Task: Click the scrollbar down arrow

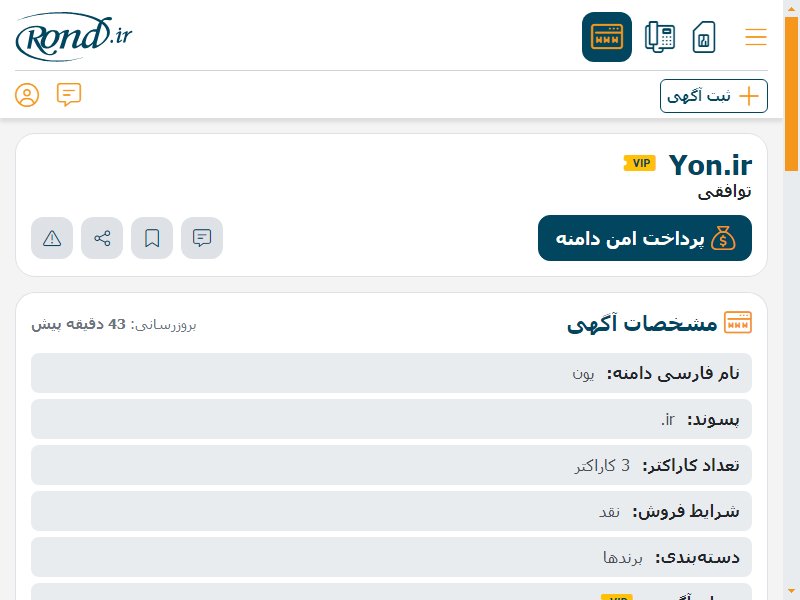Action: pos(791,593)
